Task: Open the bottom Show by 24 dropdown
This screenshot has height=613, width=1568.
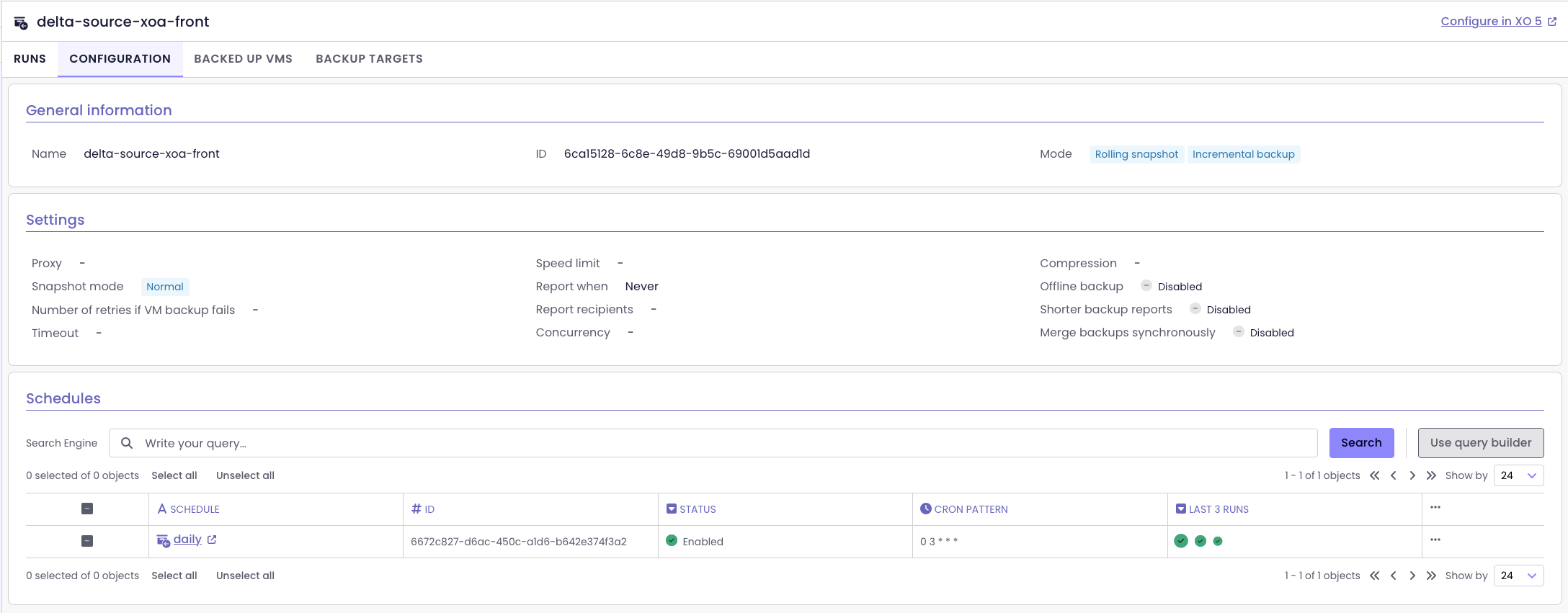Action: pos(1518,576)
